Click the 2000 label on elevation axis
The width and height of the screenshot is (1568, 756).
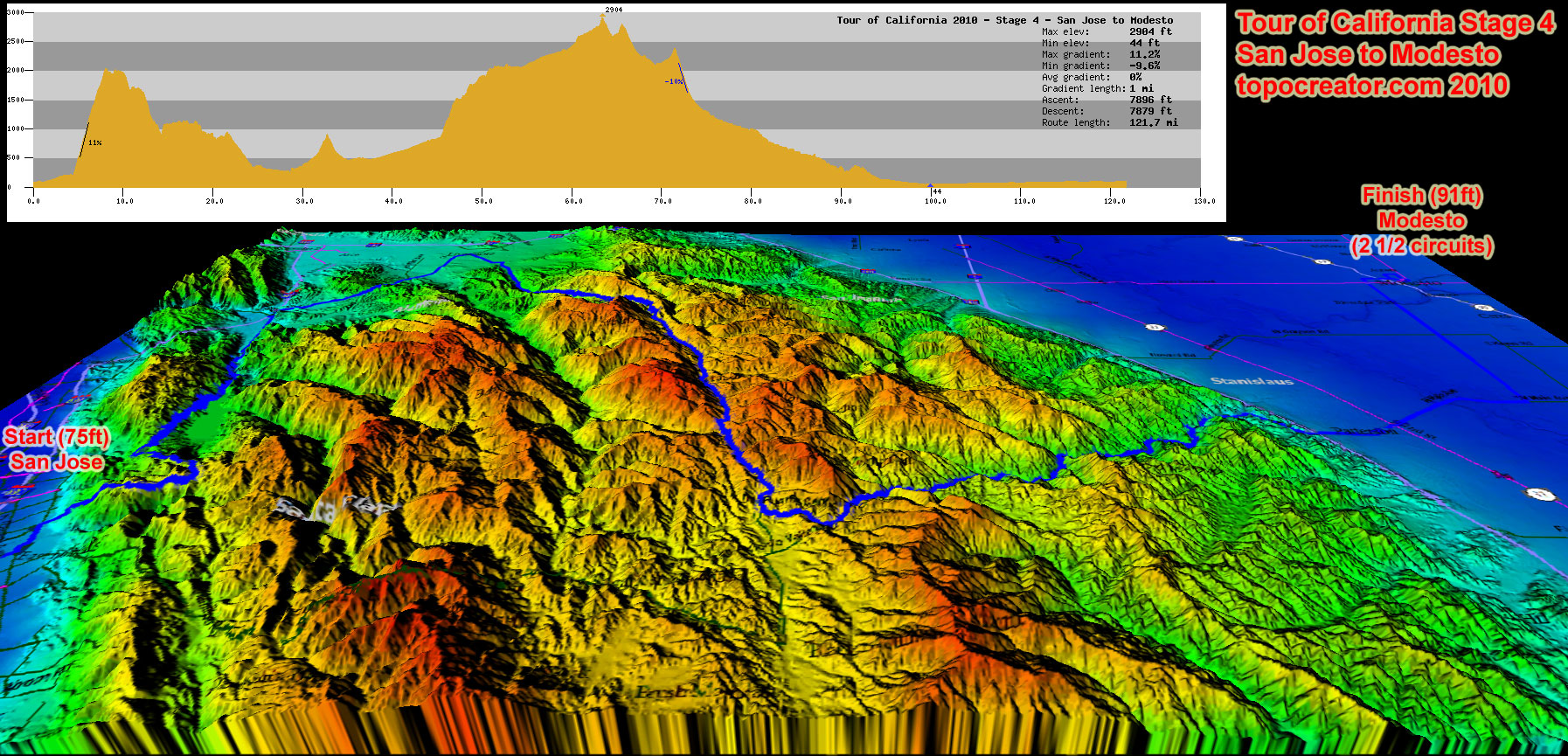click(x=16, y=70)
